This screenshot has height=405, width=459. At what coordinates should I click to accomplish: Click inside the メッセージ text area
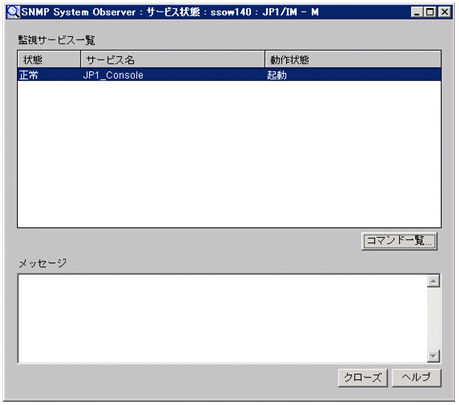click(x=222, y=318)
